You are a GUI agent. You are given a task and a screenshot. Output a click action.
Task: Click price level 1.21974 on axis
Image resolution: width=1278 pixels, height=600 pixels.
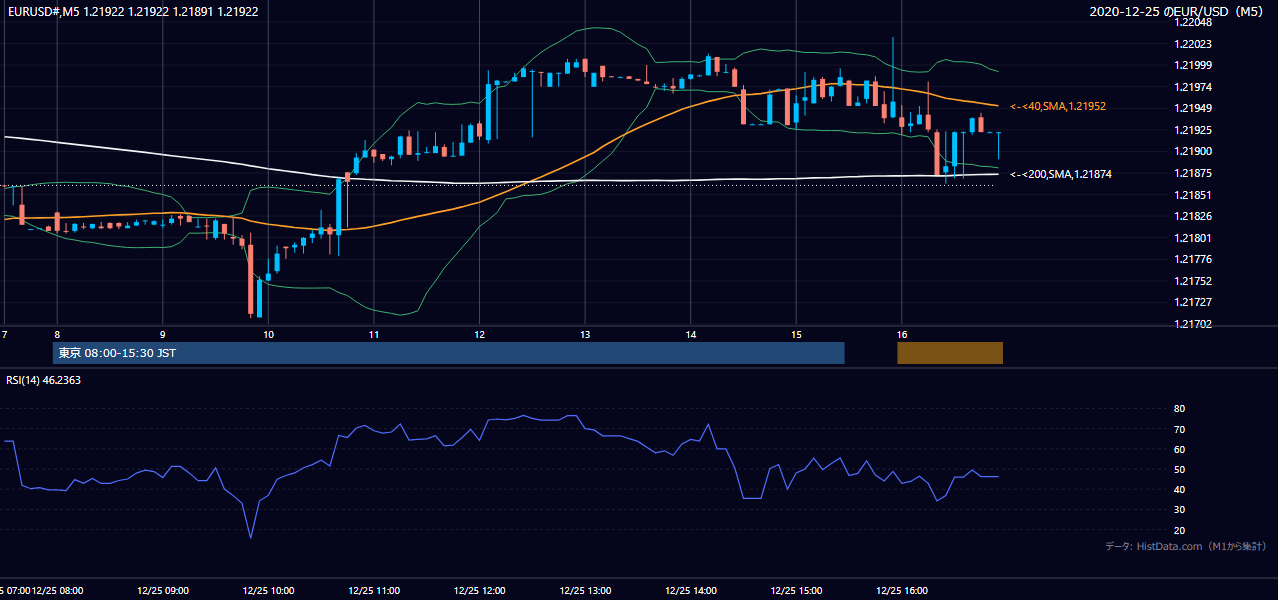point(1193,87)
